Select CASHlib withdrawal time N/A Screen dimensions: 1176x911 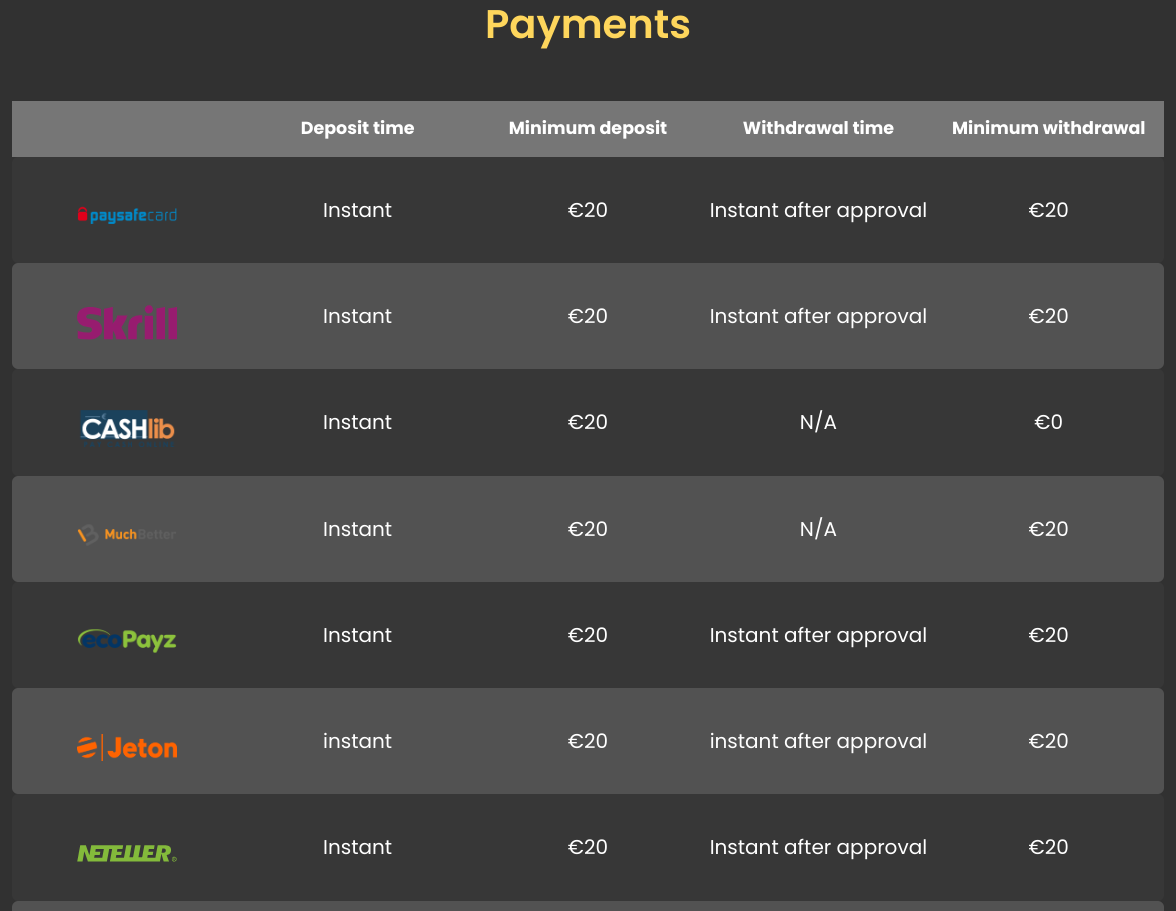click(x=818, y=423)
